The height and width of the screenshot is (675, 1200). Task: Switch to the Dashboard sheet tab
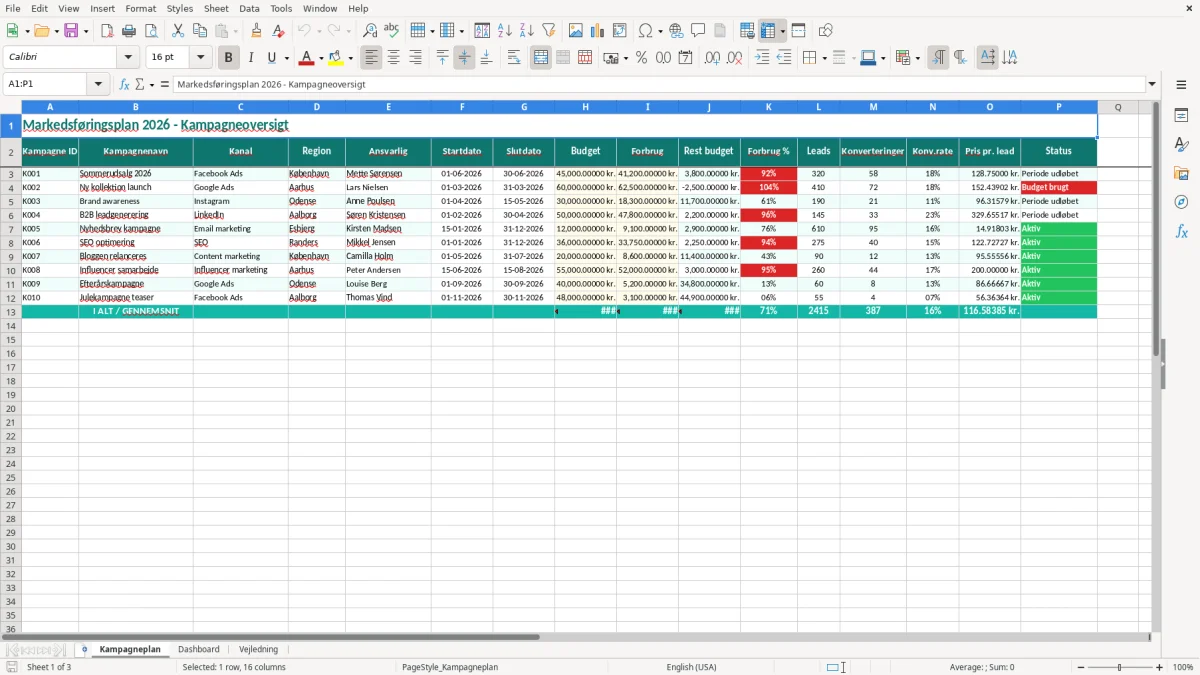pos(199,649)
